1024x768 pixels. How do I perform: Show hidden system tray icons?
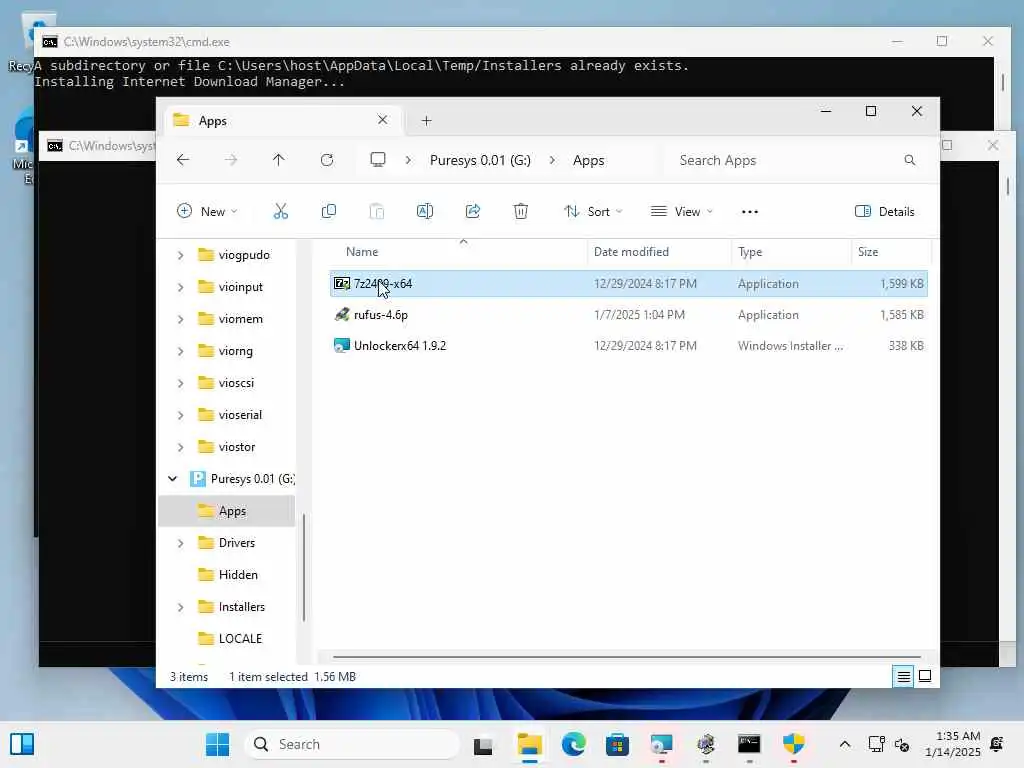click(x=844, y=744)
